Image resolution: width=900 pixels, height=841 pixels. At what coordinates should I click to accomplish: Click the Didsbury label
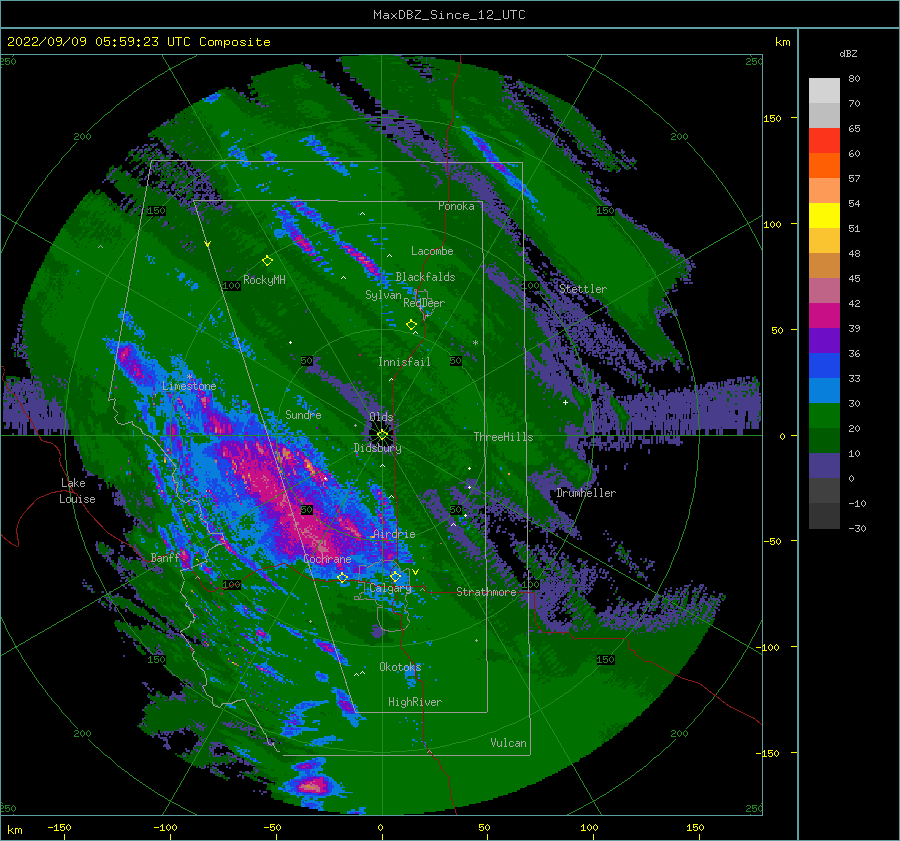[377, 448]
